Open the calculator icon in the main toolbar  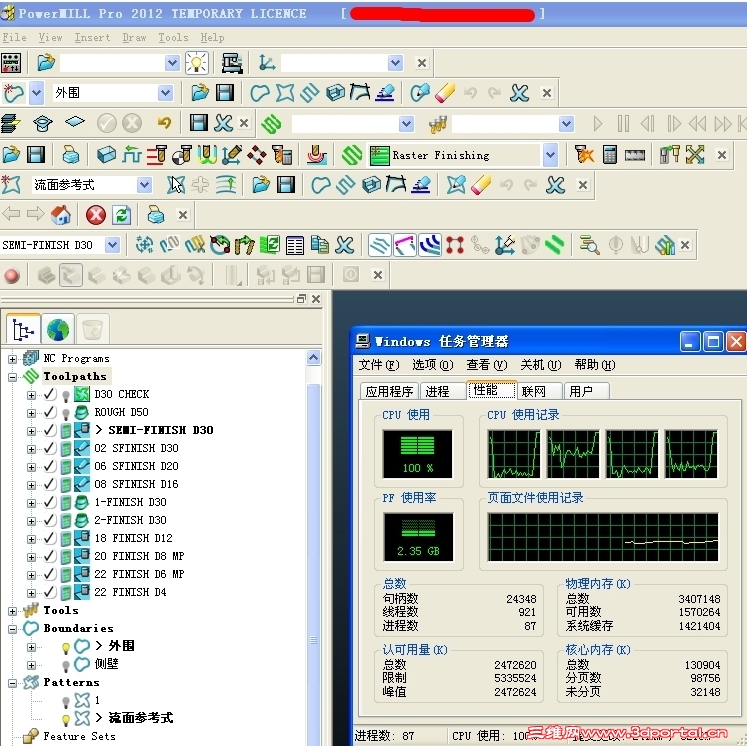(610, 155)
